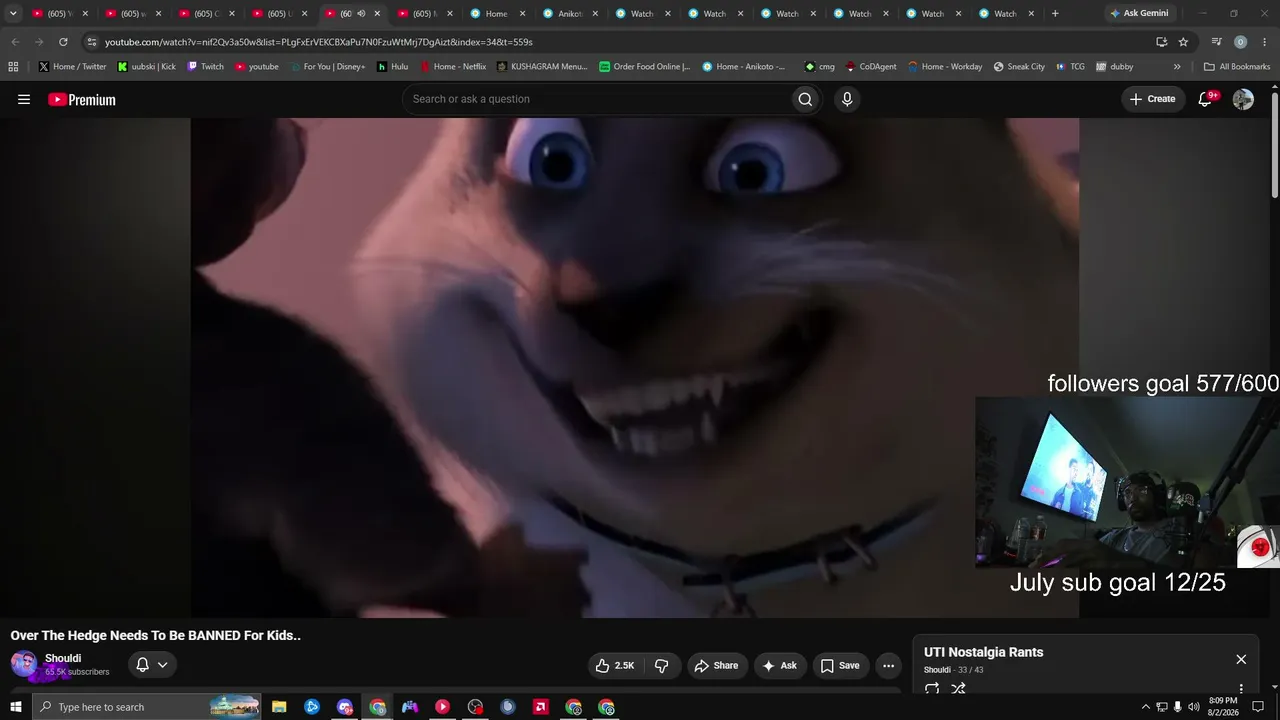
Task: Start voice search with the microphone icon
Action: [847, 99]
